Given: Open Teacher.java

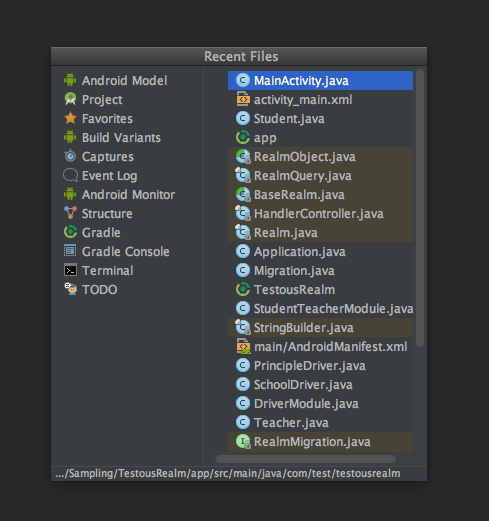Looking at the screenshot, I should click(320, 422).
